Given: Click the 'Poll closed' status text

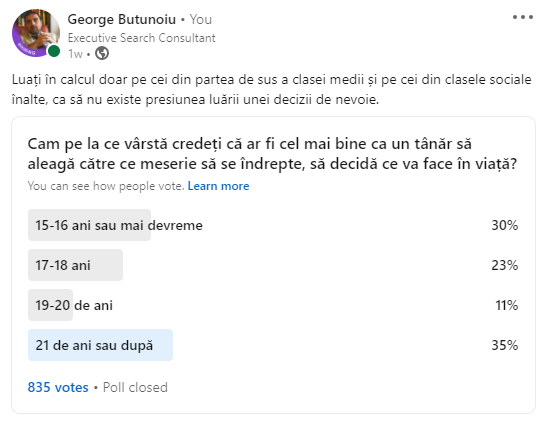Looking at the screenshot, I should coord(135,387).
